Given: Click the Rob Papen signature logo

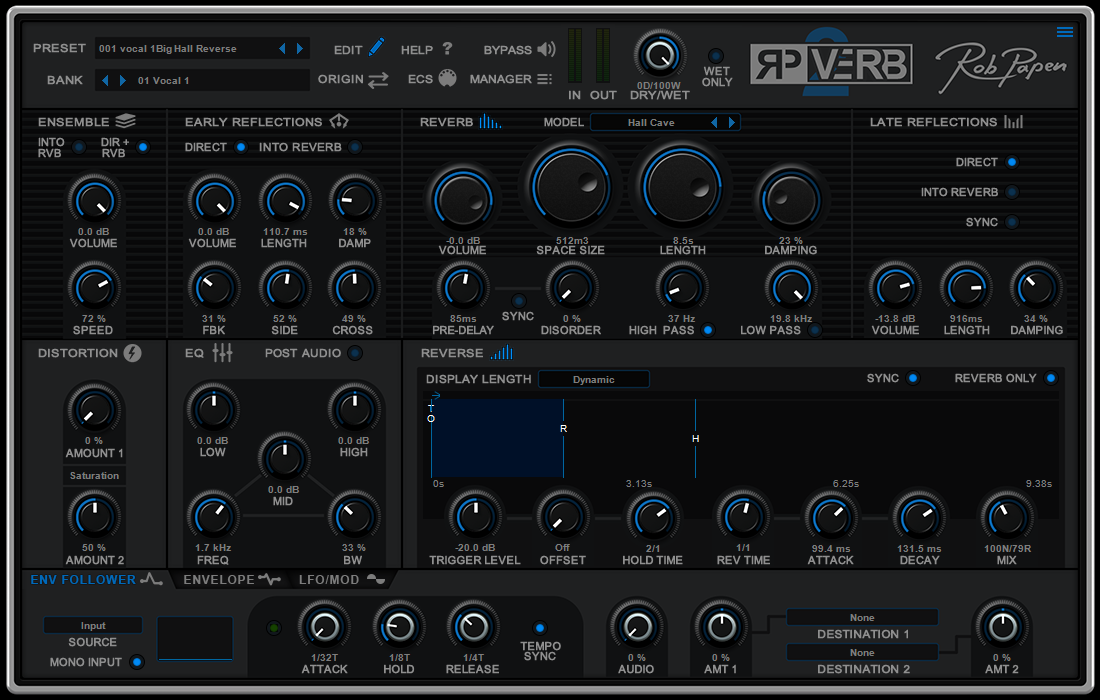Looking at the screenshot, I should pos(1001,67).
